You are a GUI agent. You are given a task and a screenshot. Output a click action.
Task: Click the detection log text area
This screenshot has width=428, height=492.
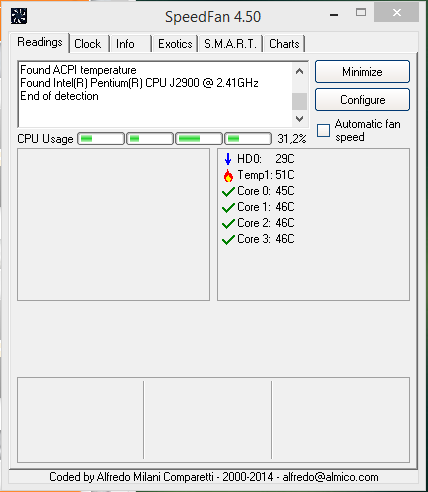click(155, 94)
